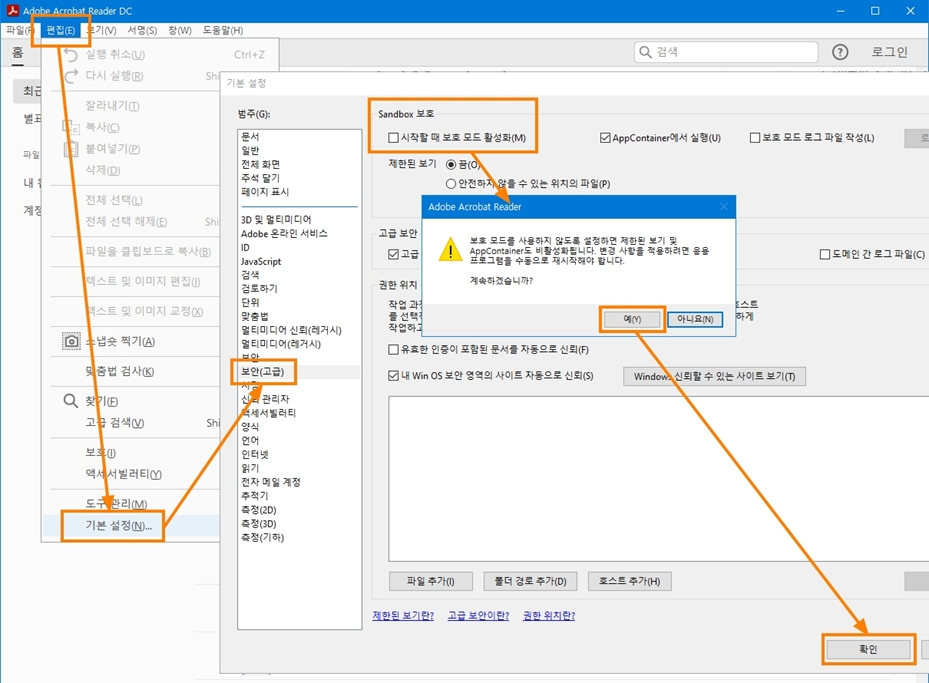Click 아니요 in the warning dialog
The height and width of the screenshot is (683, 929).
click(x=695, y=319)
